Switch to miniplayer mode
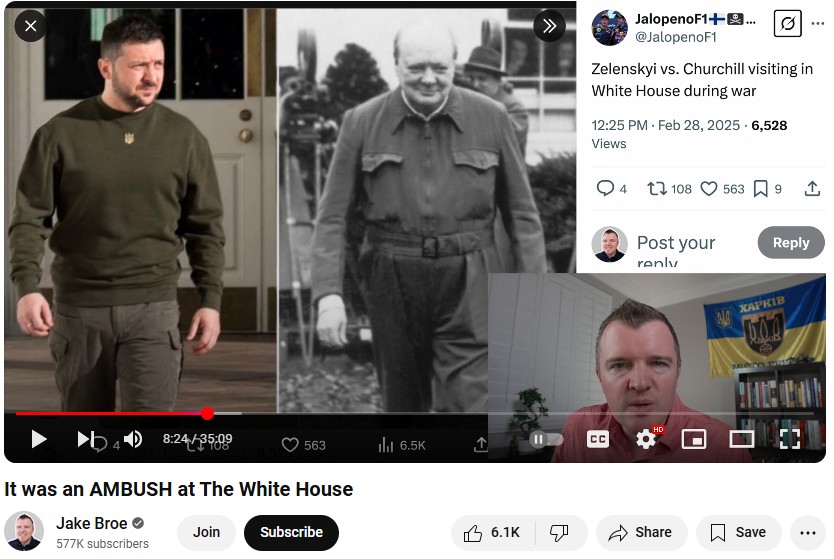 click(x=694, y=439)
